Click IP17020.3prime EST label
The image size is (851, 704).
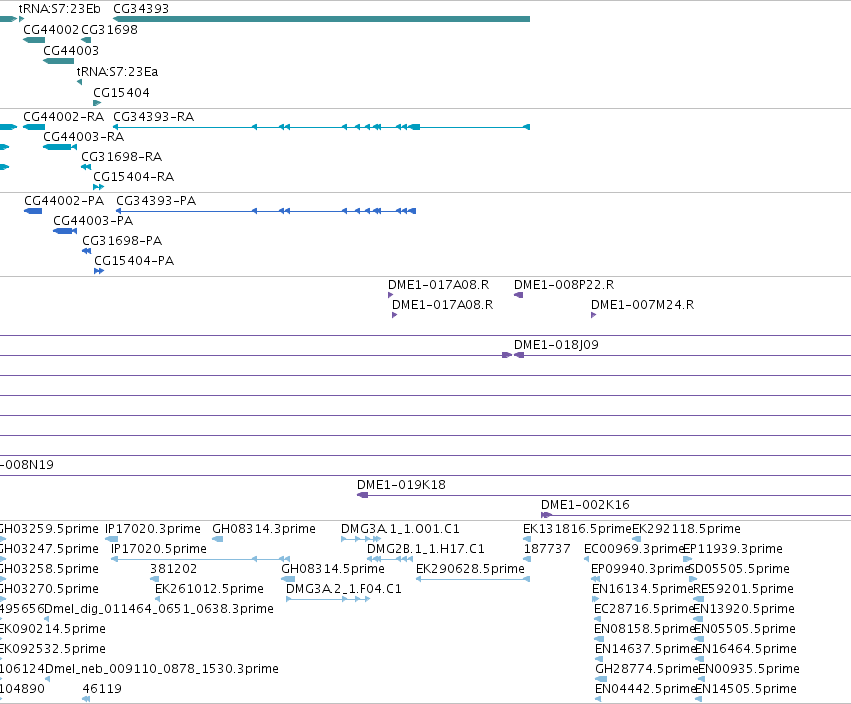pos(153,529)
